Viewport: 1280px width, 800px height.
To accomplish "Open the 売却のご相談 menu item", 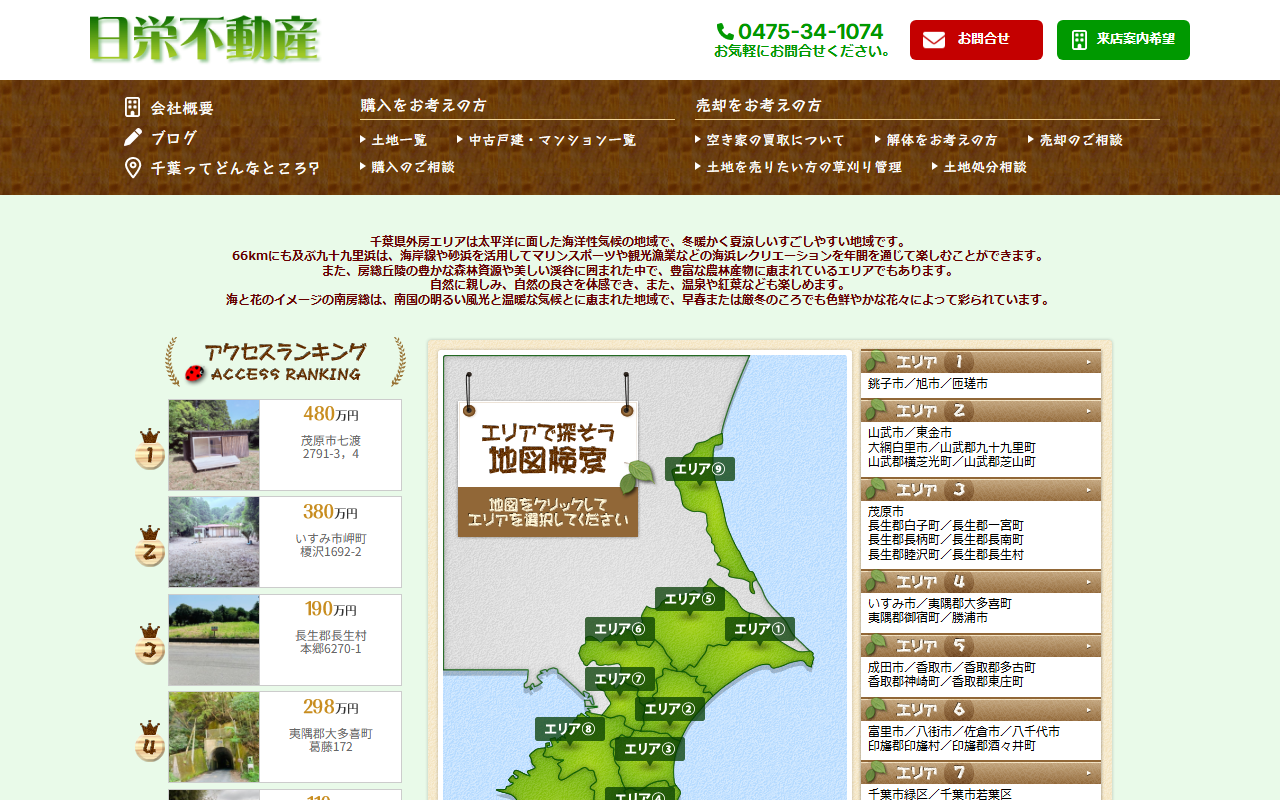I will (1076, 140).
